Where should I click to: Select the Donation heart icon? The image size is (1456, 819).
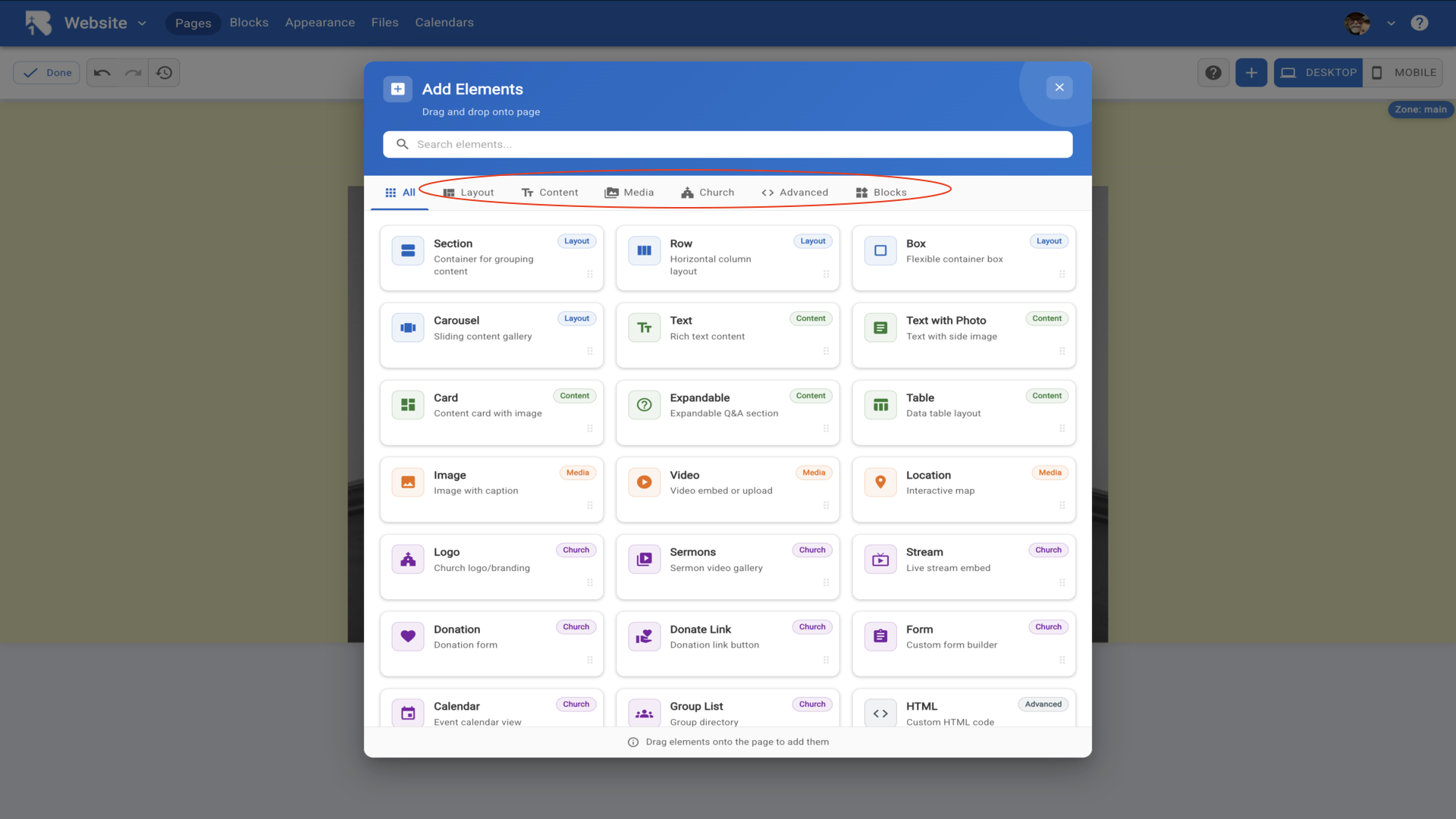[408, 636]
